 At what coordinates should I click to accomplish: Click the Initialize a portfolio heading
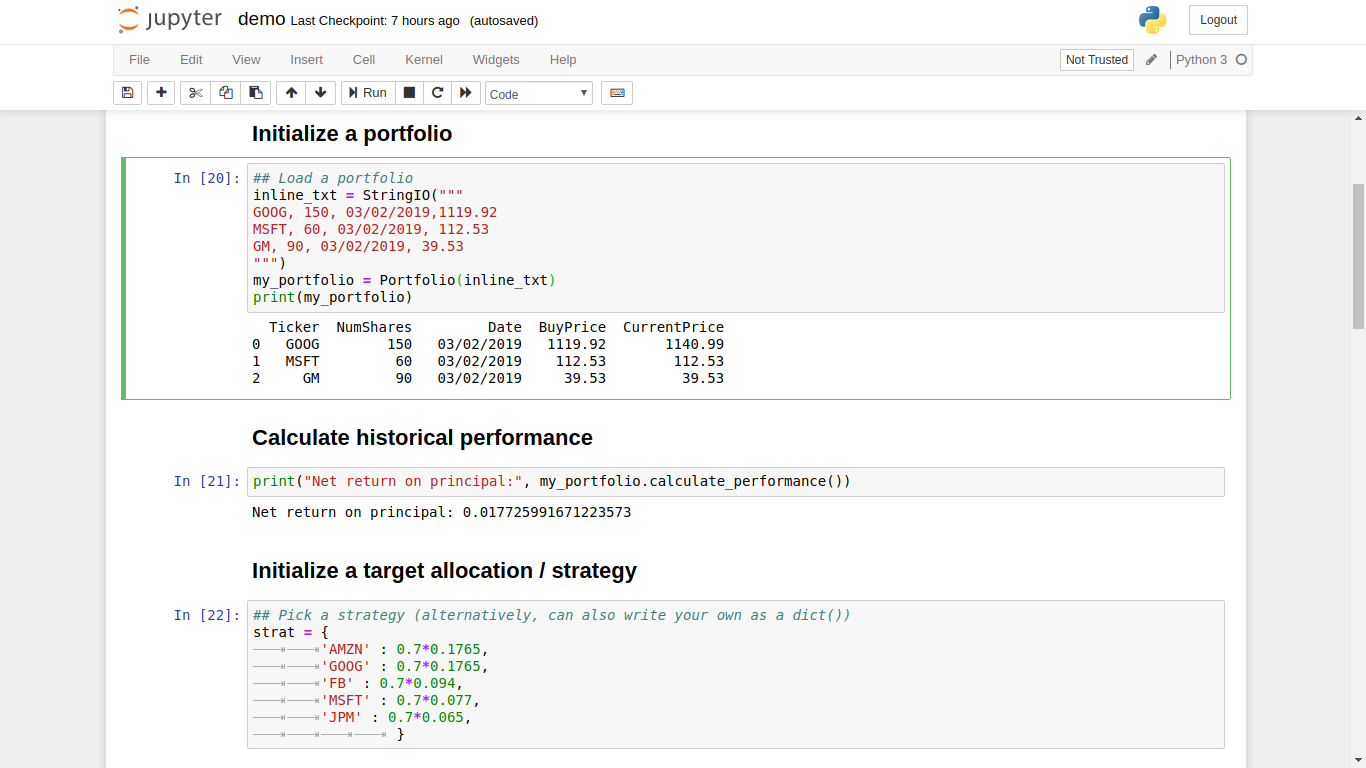352,134
